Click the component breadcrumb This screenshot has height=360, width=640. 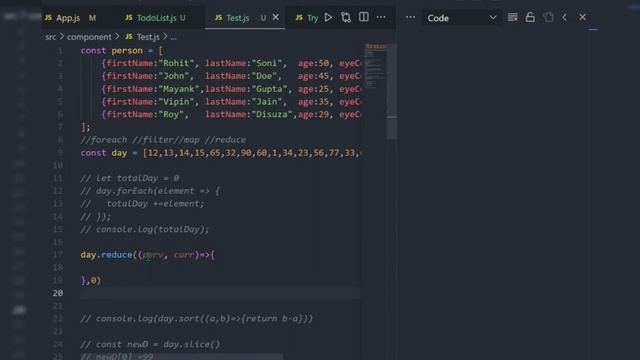[89, 37]
